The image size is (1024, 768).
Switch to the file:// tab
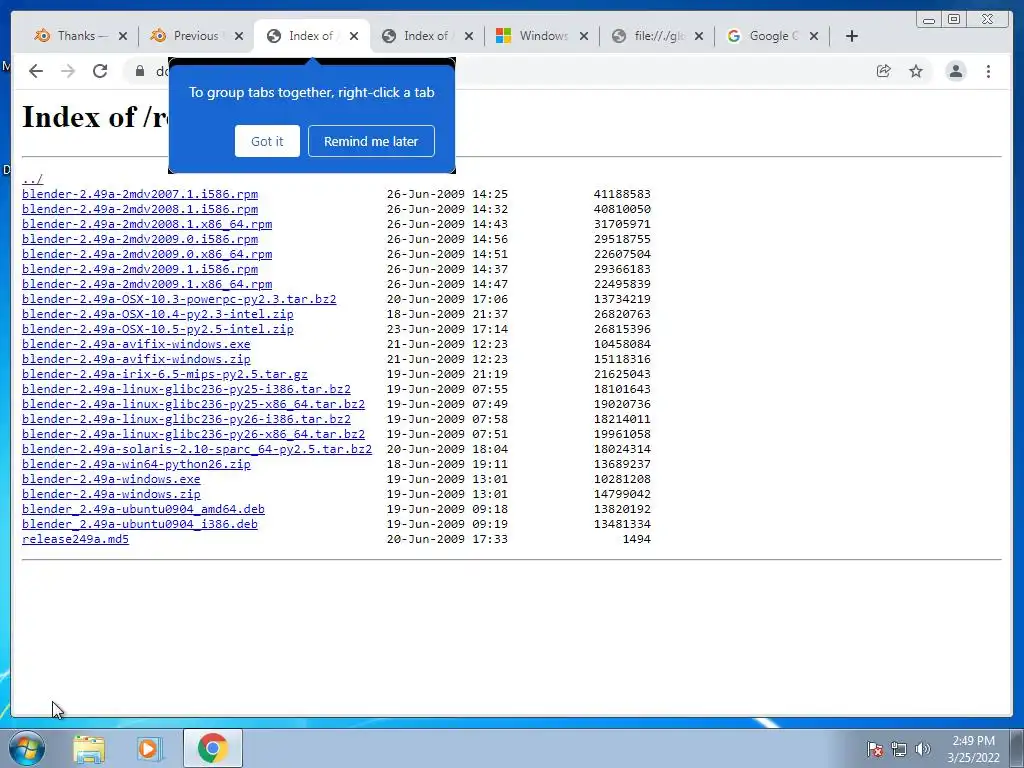[659, 36]
